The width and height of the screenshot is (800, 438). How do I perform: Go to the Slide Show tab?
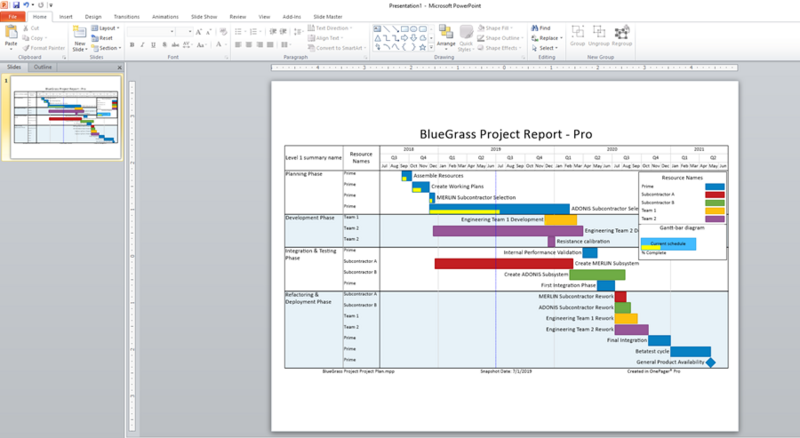204,17
